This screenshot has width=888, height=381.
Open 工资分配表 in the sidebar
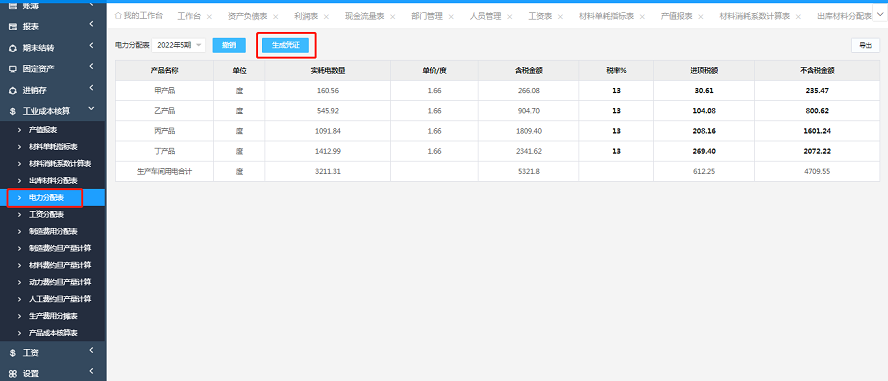pyautogui.click(x=46, y=215)
